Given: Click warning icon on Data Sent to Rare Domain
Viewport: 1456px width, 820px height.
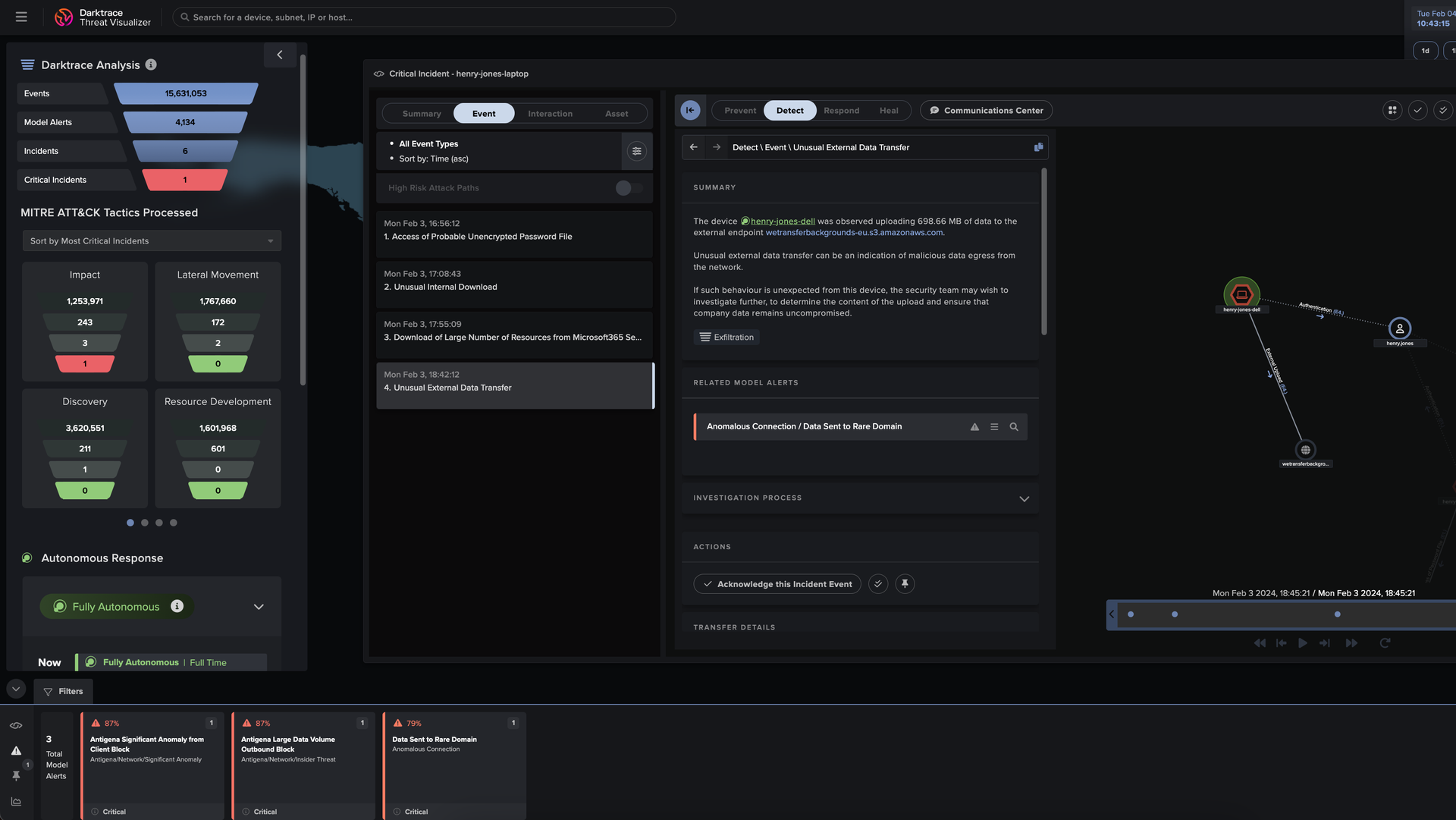Looking at the screenshot, I should tap(974, 427).
